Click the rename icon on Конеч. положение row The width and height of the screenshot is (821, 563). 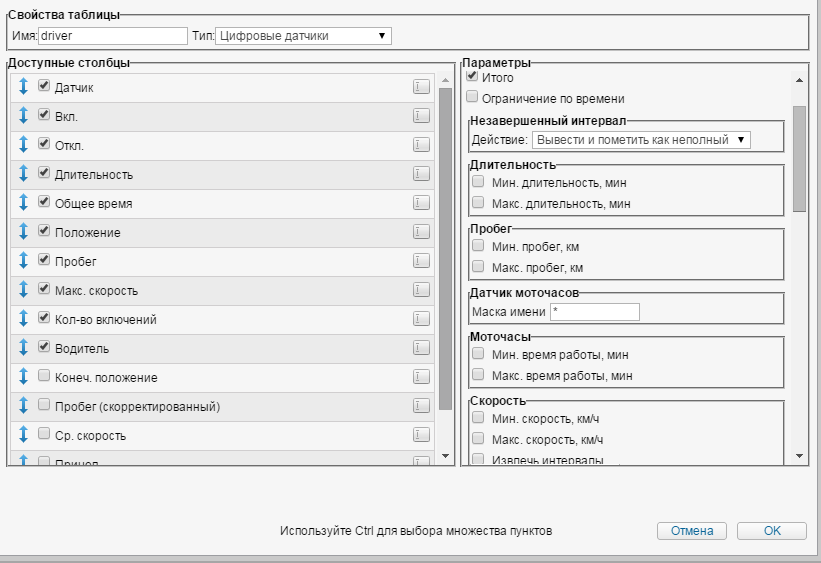pyautogui.click(x=421, y=377)
